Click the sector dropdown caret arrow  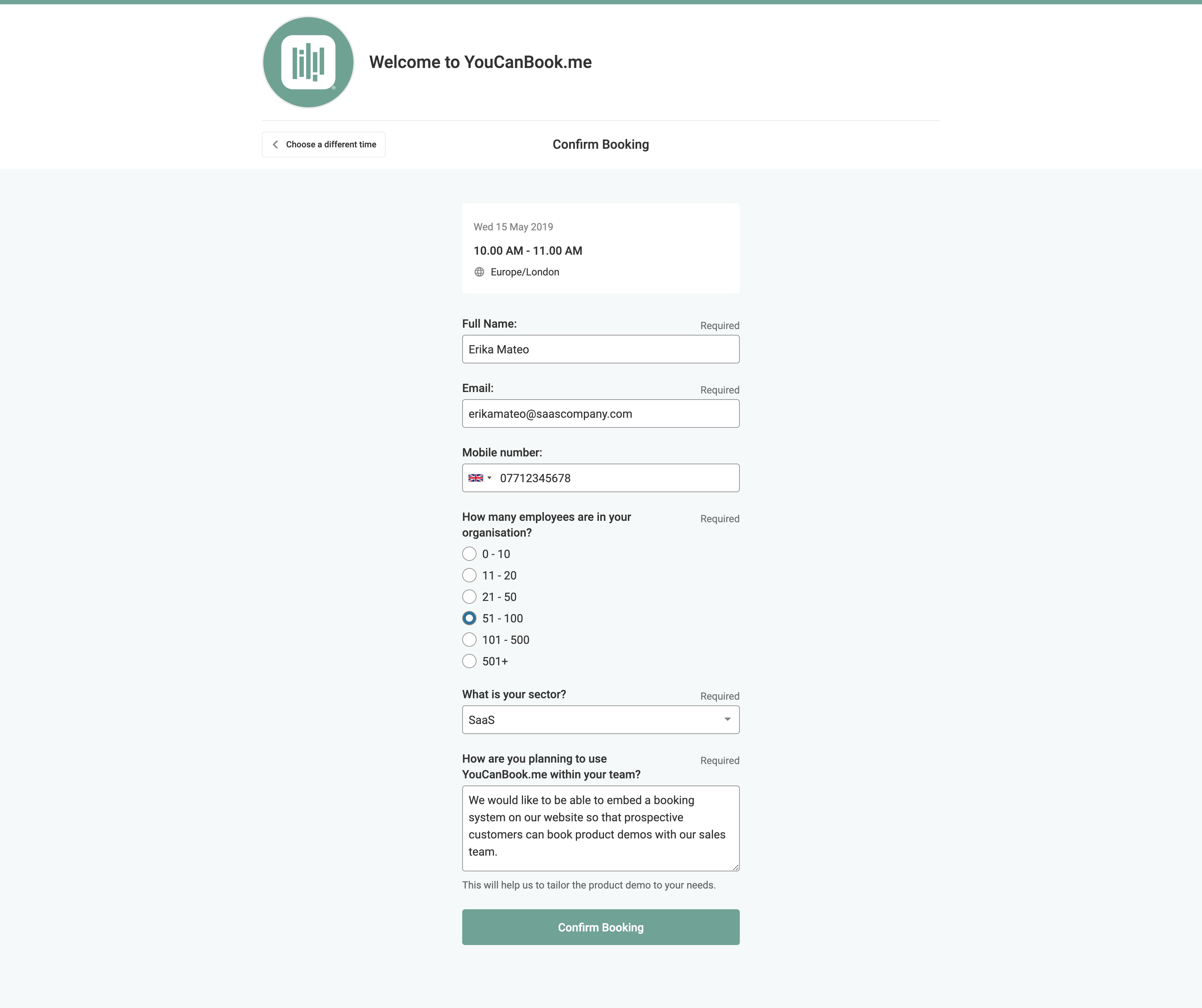pos(727,719)
